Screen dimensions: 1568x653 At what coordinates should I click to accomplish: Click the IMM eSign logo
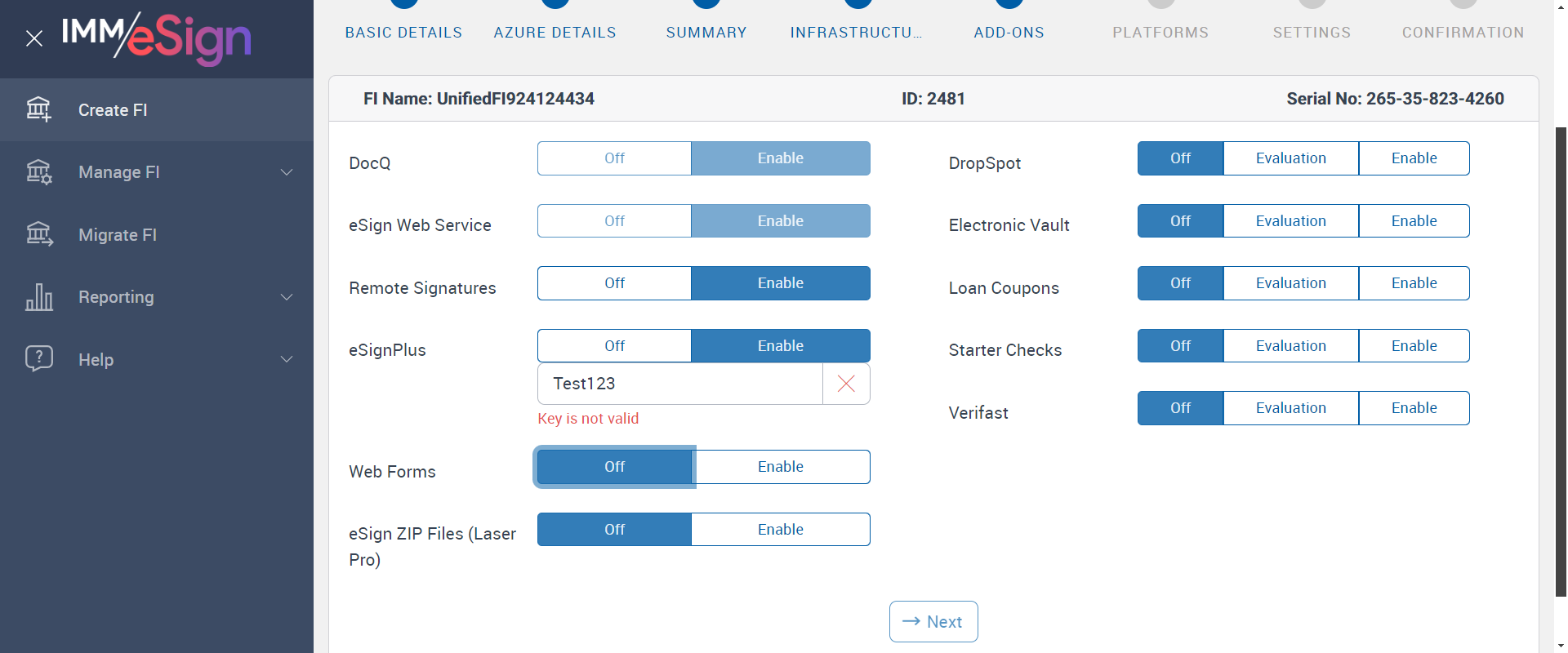point(156,38)
